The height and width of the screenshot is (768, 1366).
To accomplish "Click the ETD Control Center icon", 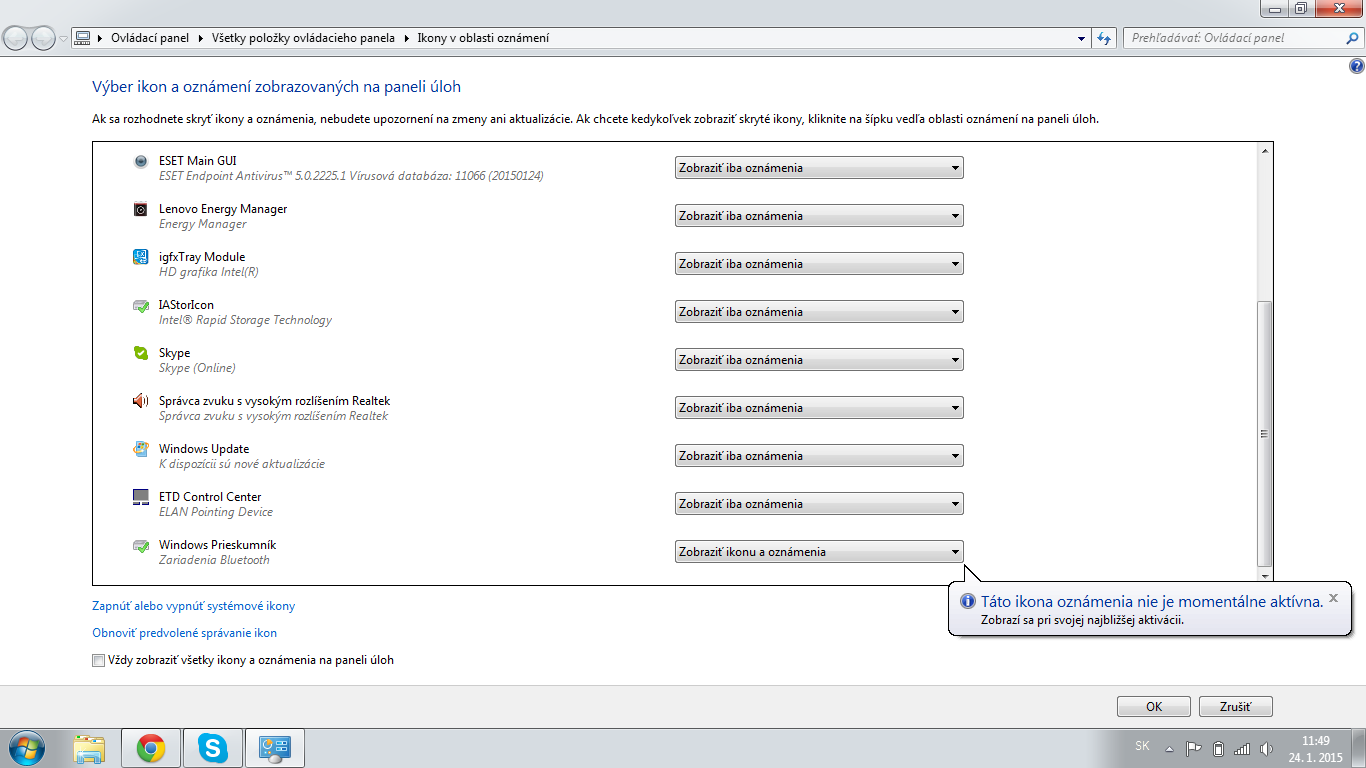I will pos(141,497).
